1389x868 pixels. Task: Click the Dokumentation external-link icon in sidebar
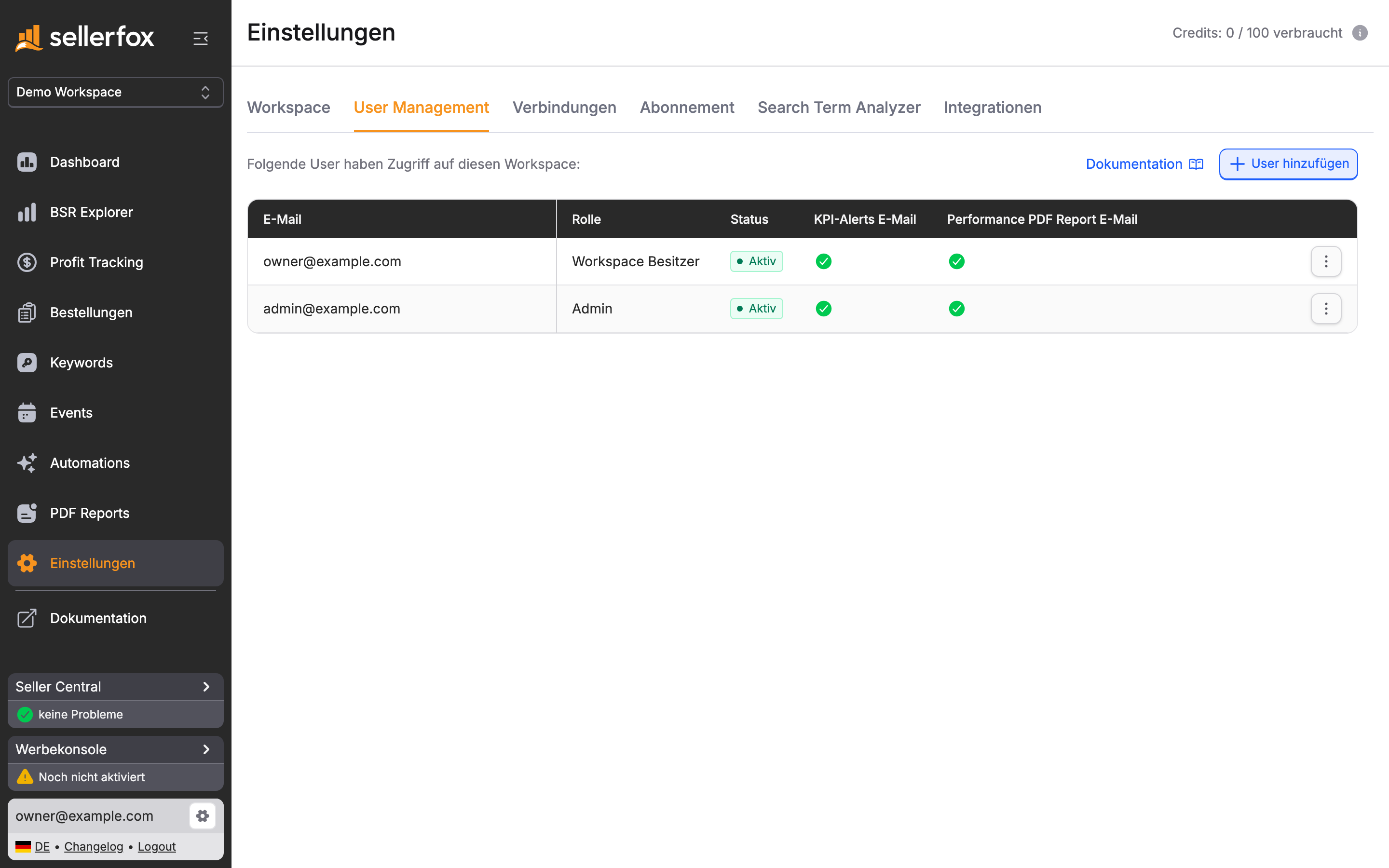tap(27, 618)
